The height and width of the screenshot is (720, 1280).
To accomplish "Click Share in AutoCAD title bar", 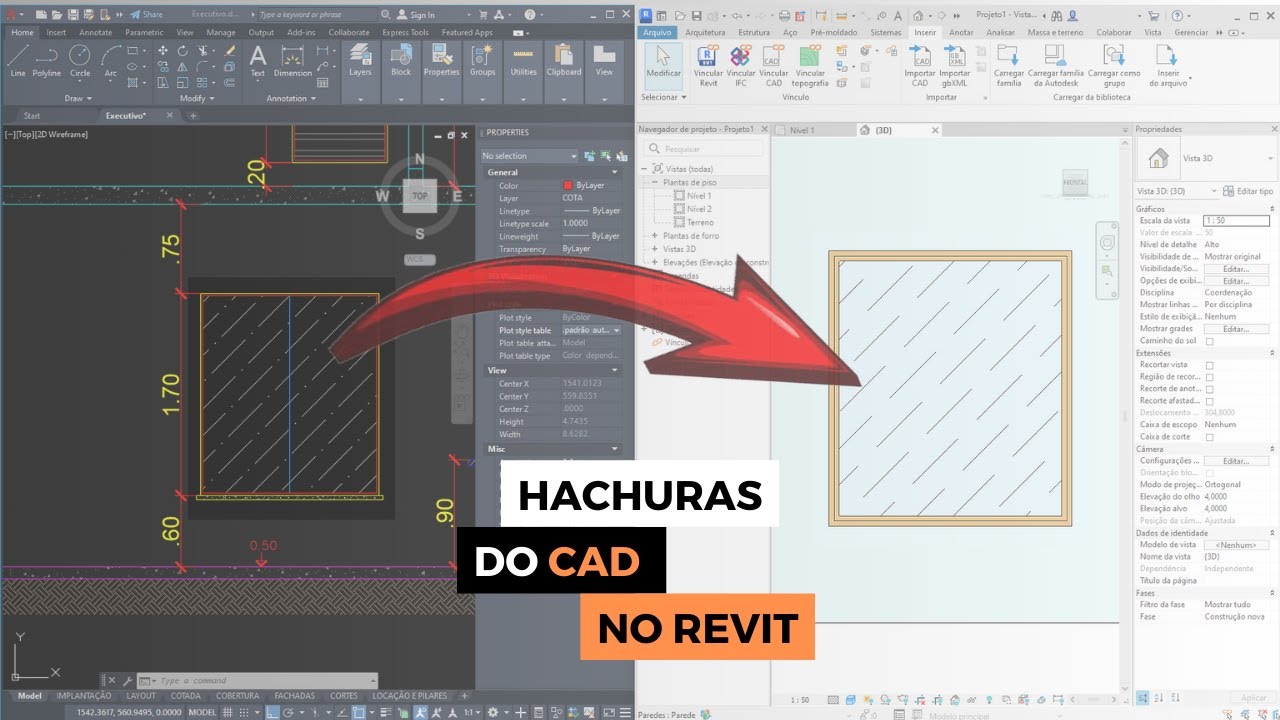I will pyautogui.click(x=147, y=15).
